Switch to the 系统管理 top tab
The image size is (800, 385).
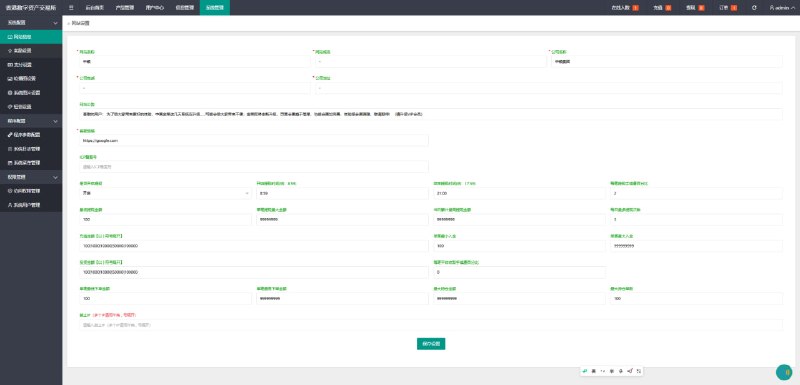(x=214, y=8)
